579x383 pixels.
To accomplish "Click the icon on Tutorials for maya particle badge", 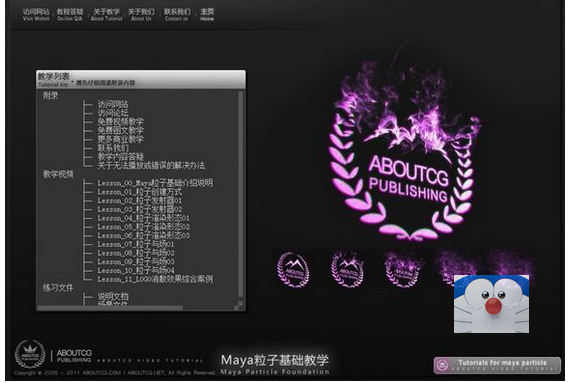I will tap(442, 365).
